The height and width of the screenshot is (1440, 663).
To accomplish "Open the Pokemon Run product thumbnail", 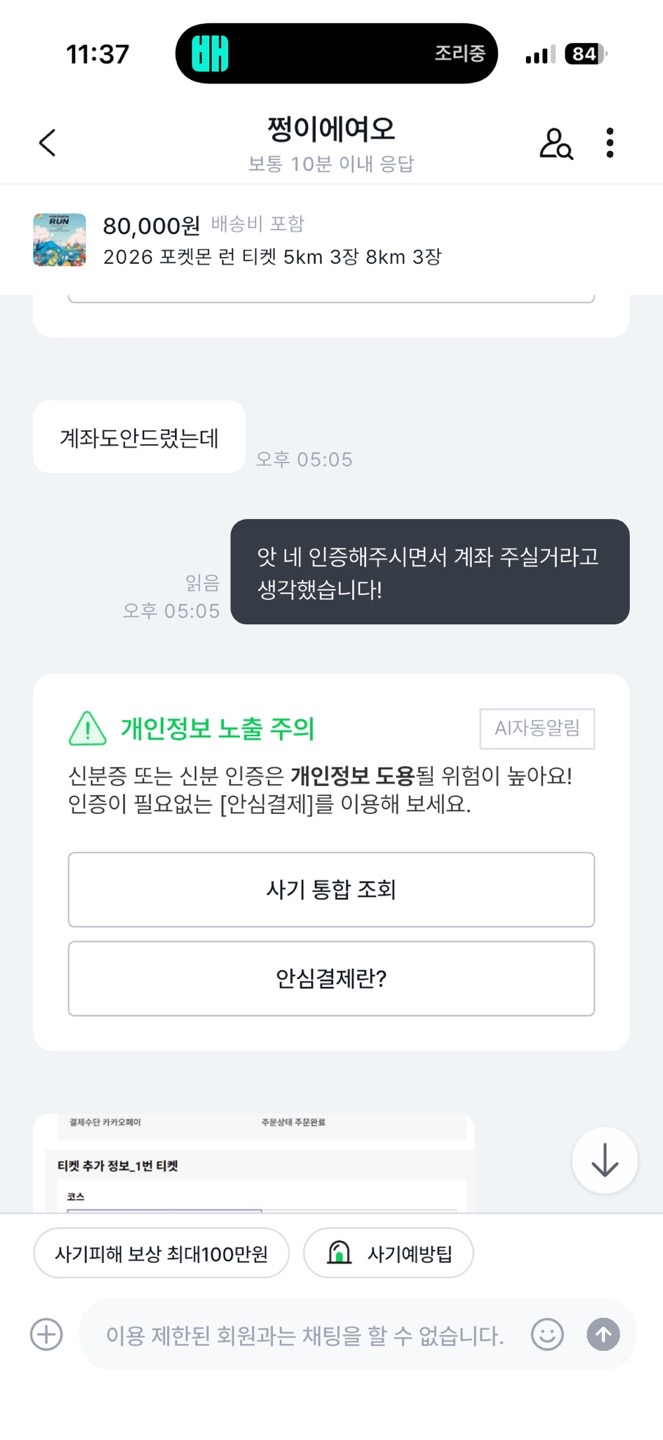I will point(59,239).
